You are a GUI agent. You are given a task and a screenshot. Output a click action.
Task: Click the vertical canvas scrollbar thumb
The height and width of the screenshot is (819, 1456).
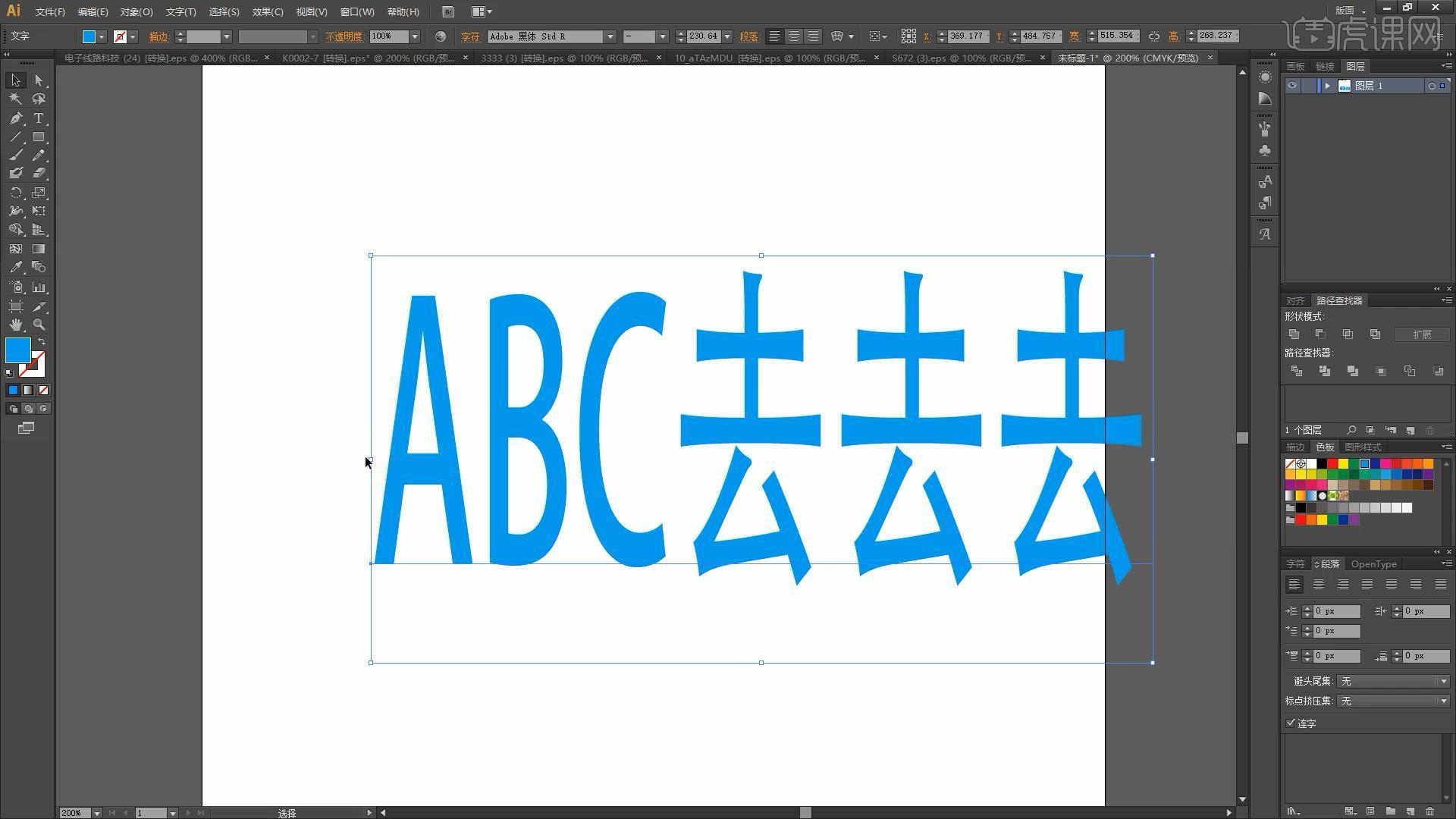(1242, 438)
